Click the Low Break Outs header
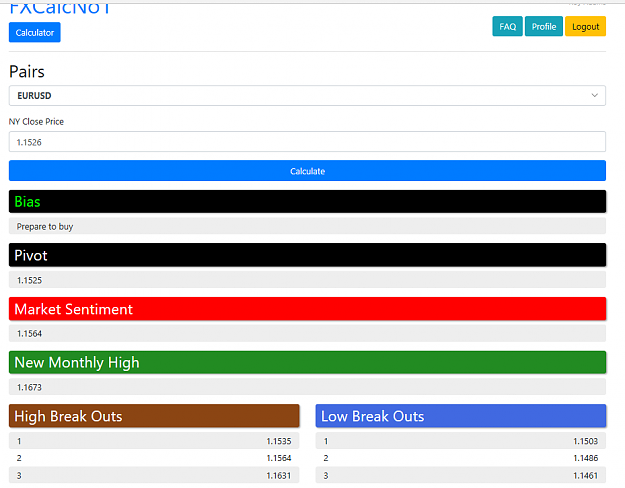 click(x=461, y=416)
